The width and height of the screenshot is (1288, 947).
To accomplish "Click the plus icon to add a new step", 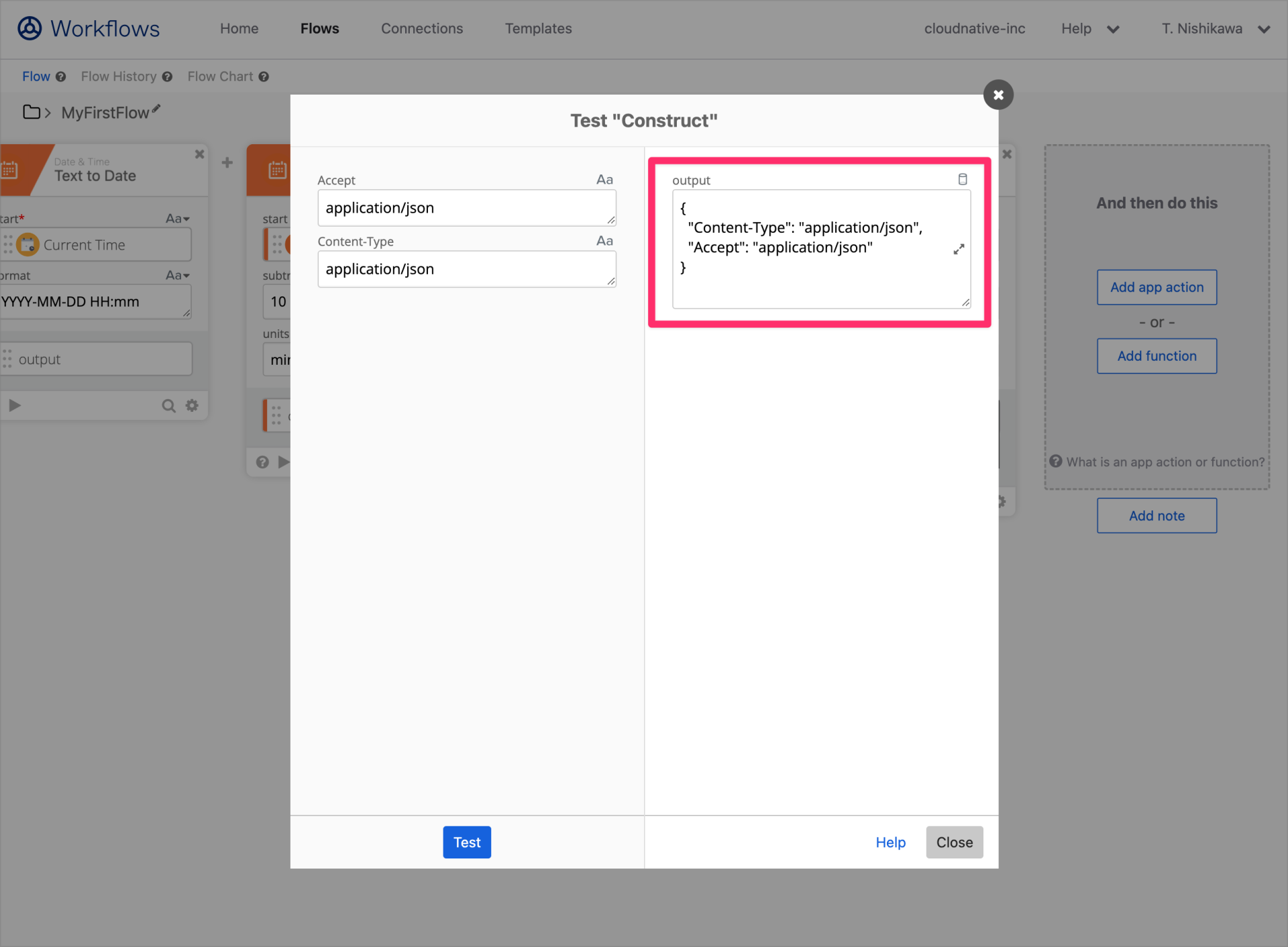I will click(x=227, y=162).
